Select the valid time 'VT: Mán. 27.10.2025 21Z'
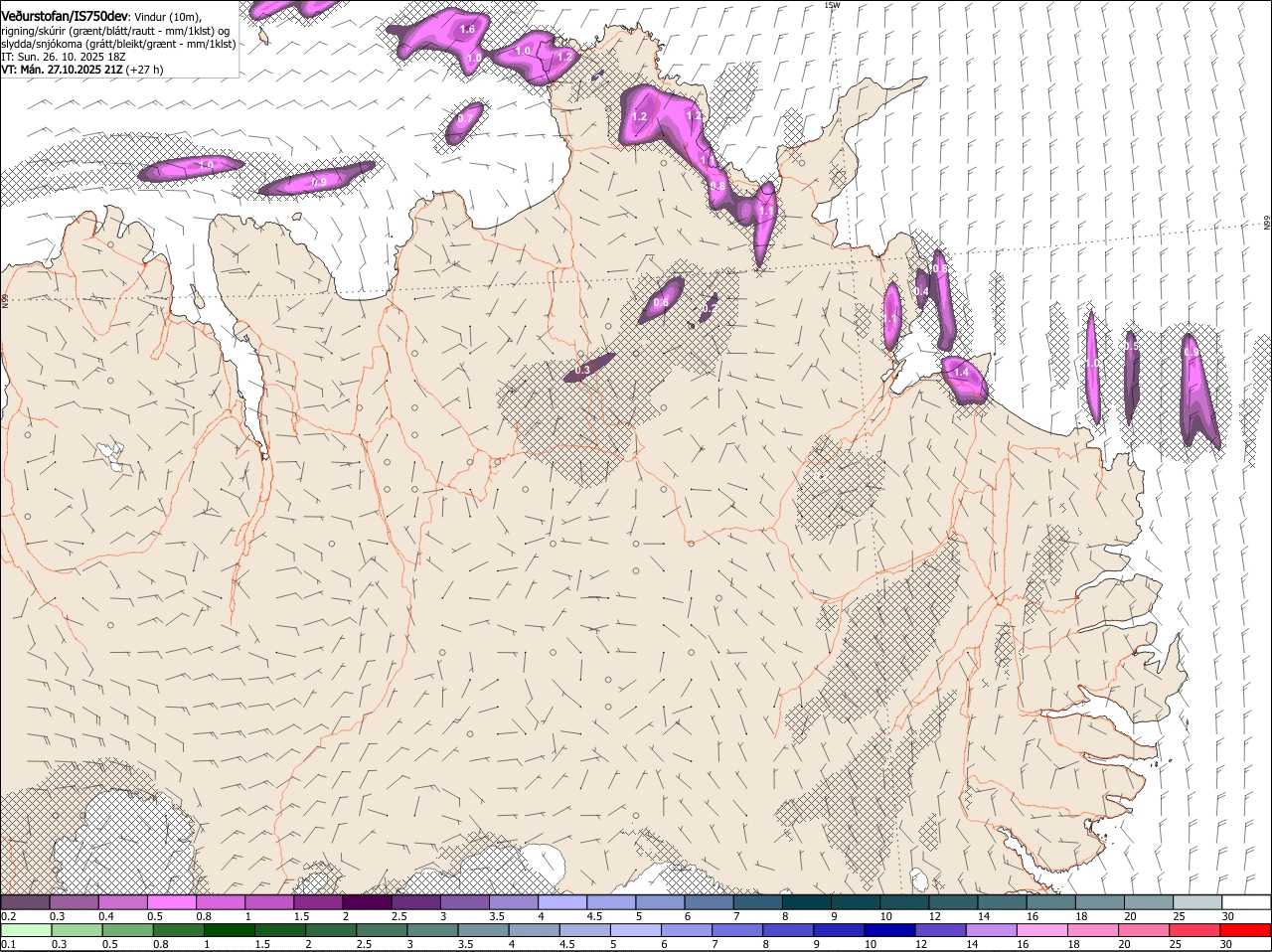Screen dimensions: 1272x952 point(62,70)
